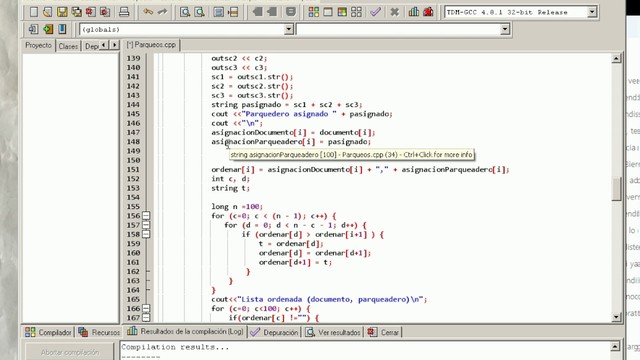Switch to the Proyecto tab
The image size is (640, 360).
(x=38, y=45)
